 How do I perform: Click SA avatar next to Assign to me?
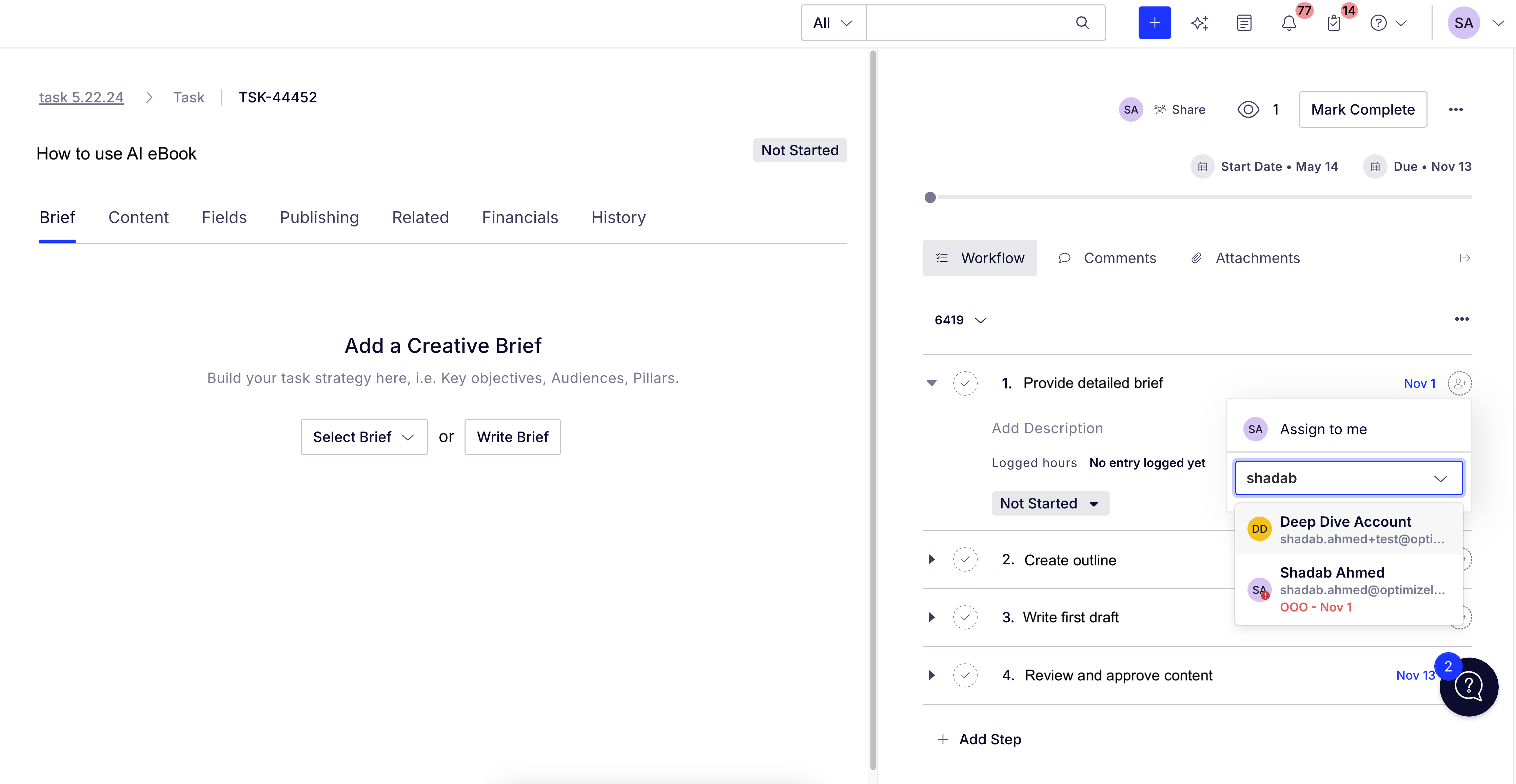[1255, 429]
